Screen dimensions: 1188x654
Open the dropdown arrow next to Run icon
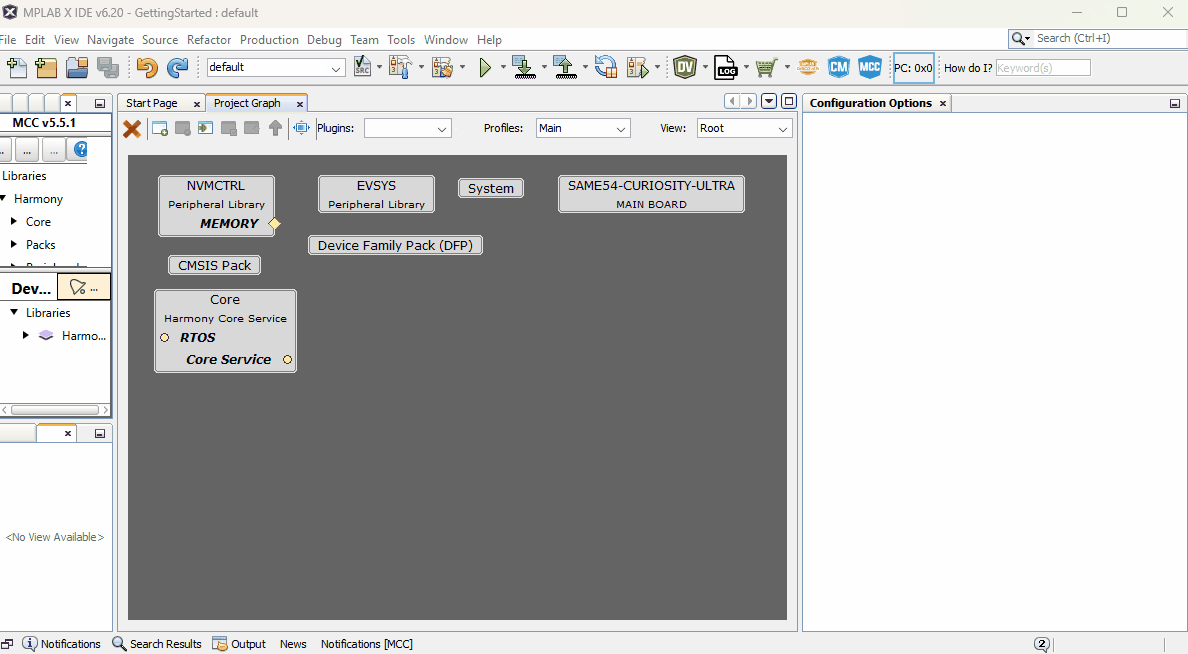[x=503, y=67]
